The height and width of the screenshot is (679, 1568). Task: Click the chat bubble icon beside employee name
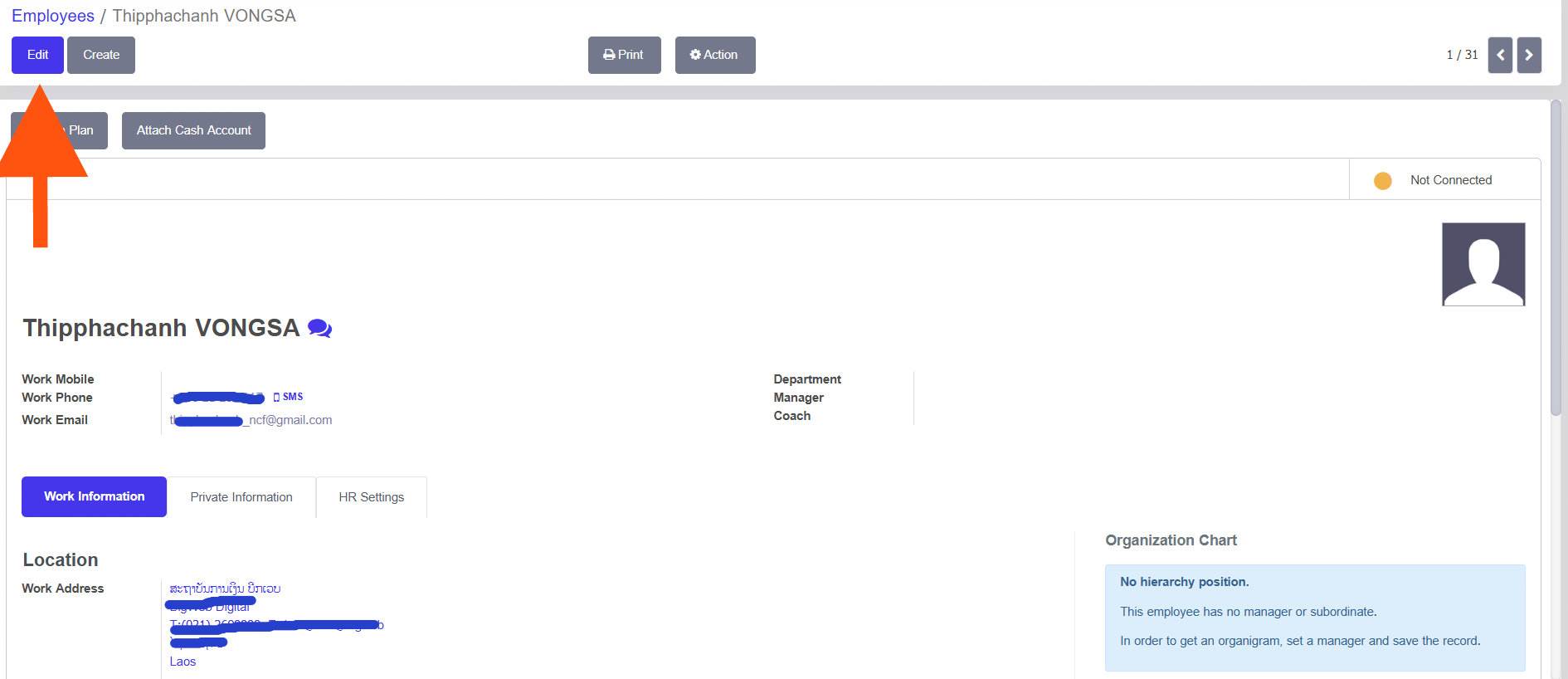pos(319,329)
